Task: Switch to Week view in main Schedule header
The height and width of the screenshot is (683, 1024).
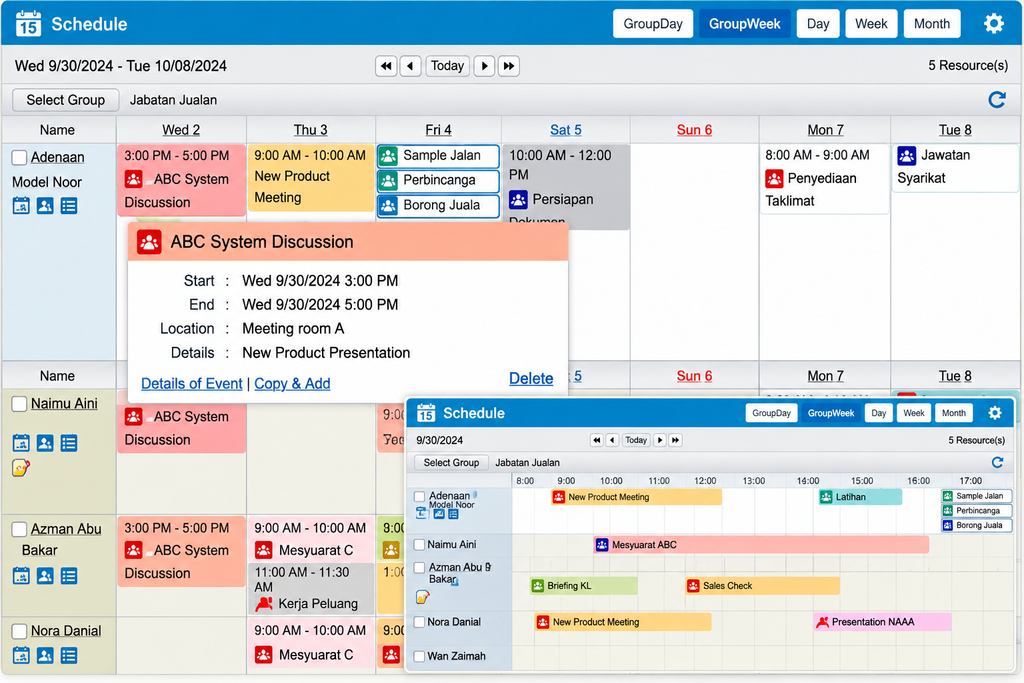Action: (x=871, y=24)
